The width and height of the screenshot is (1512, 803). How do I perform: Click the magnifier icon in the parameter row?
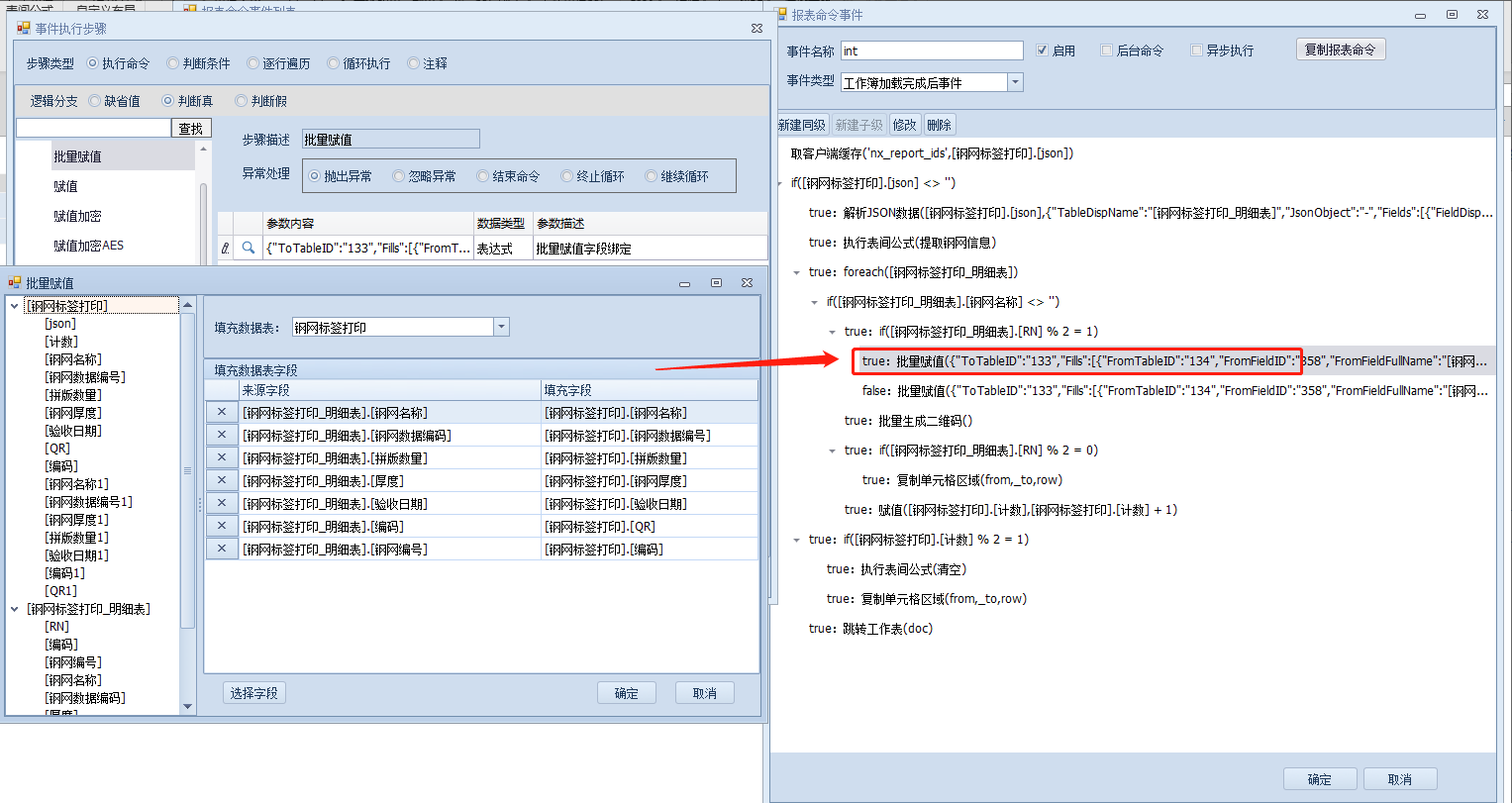point(249,249)
